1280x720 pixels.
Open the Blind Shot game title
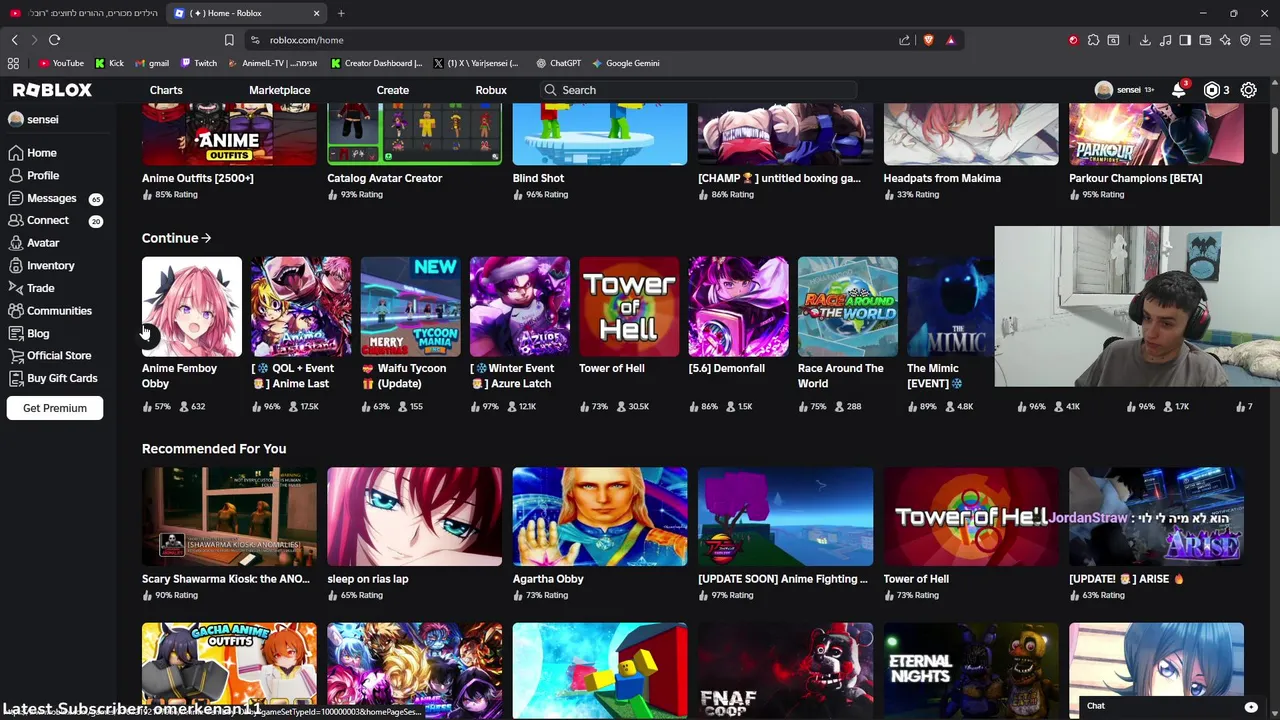pyautogui.click(x=538, y=178)
